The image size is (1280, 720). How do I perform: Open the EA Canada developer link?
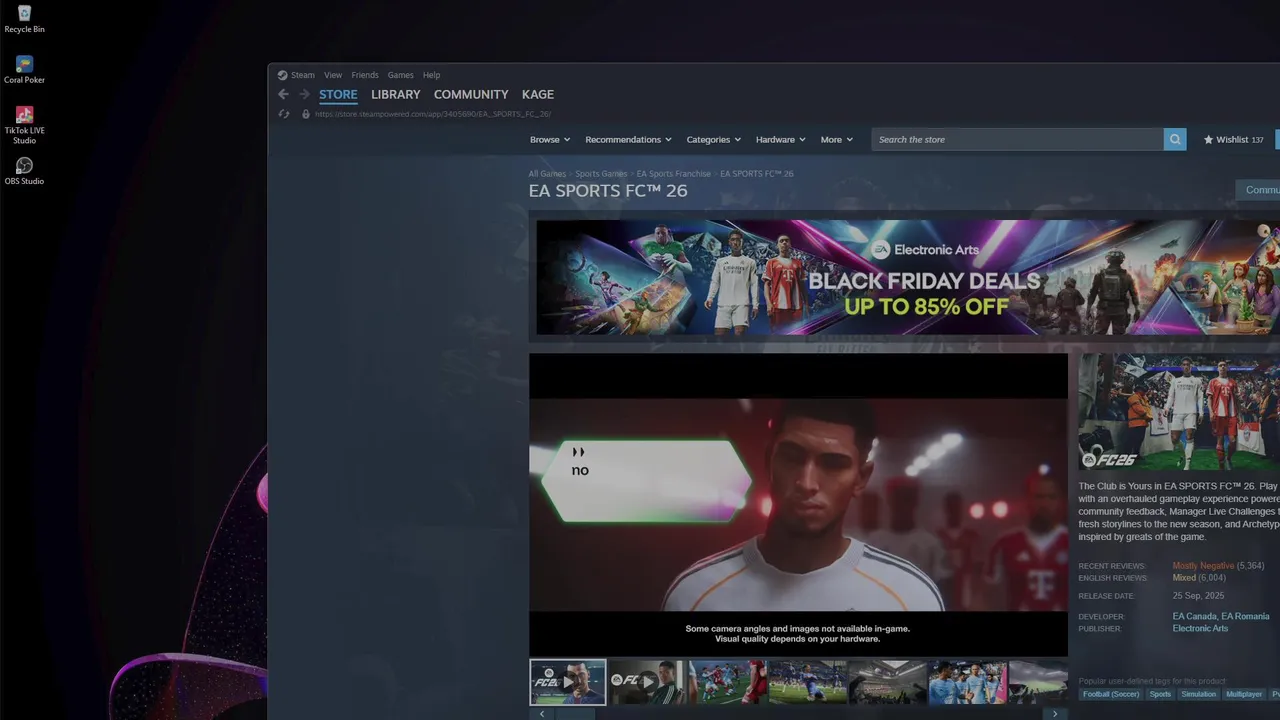pyautogui.click(x=1194, y=617)
